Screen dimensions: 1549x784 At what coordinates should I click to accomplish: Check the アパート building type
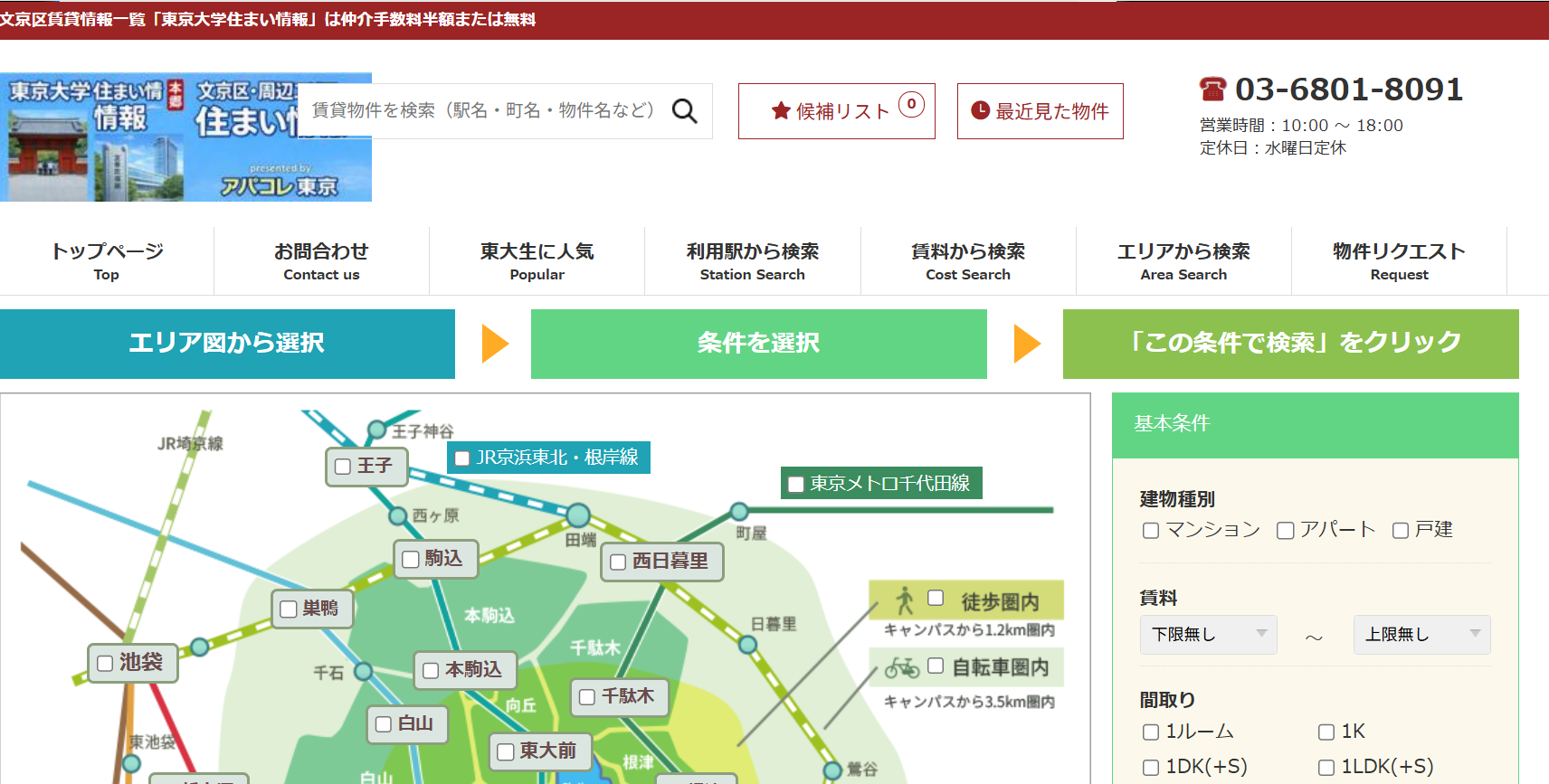[1285, 531]
